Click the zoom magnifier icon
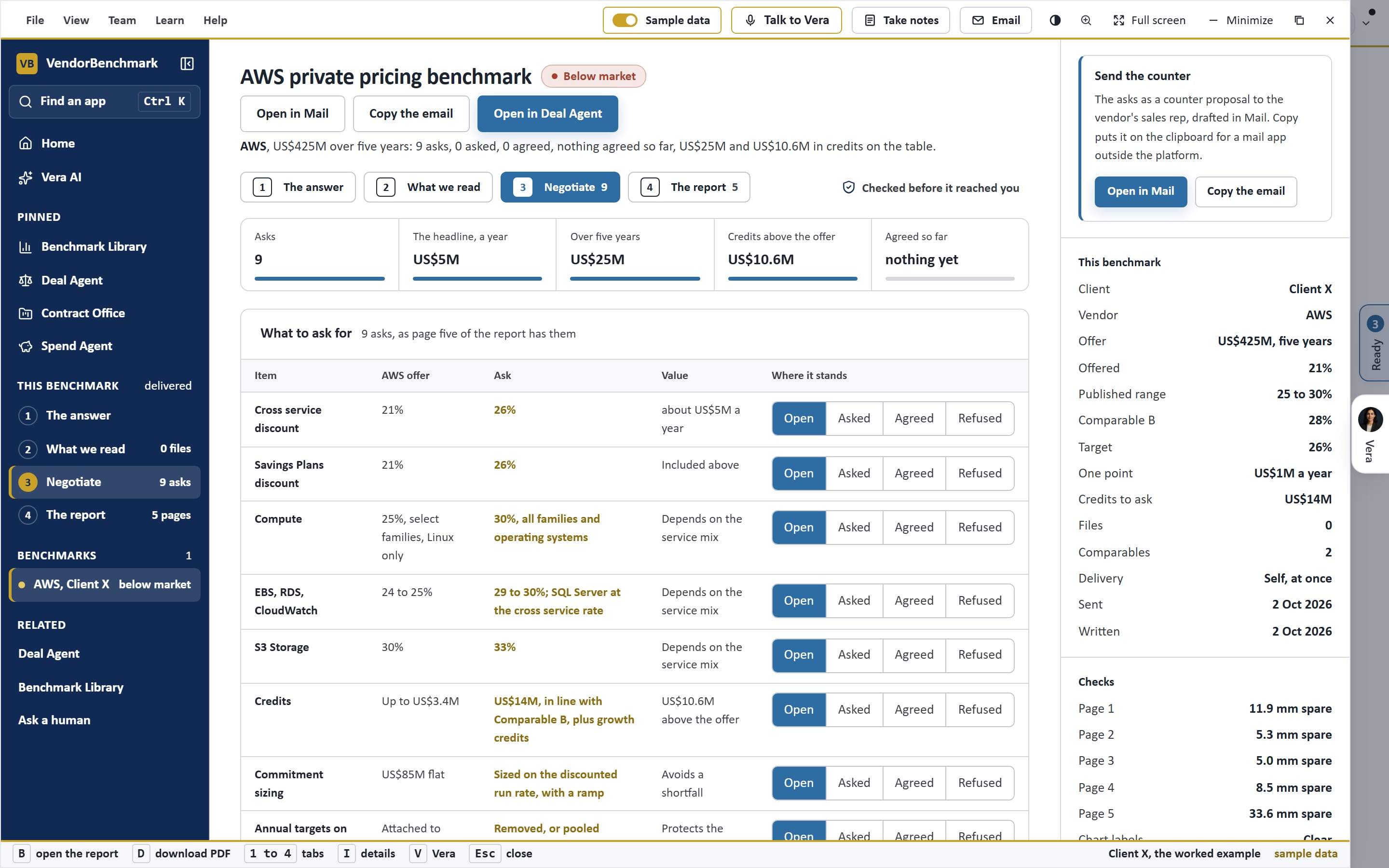The height and width of the screenshot is (868, 1389). pyautogui.click(x=1086, y=20)
